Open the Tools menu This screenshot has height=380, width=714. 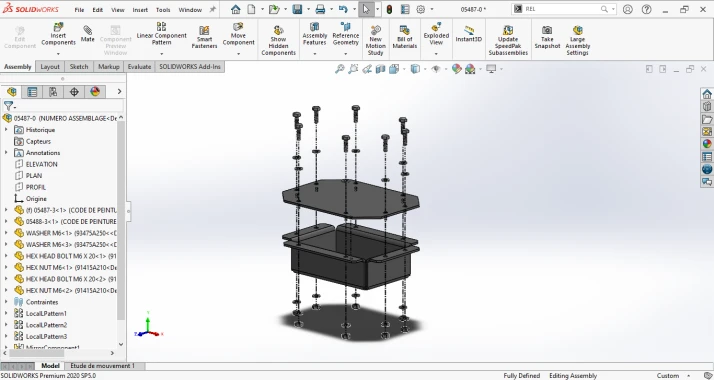tap(163, 10)
